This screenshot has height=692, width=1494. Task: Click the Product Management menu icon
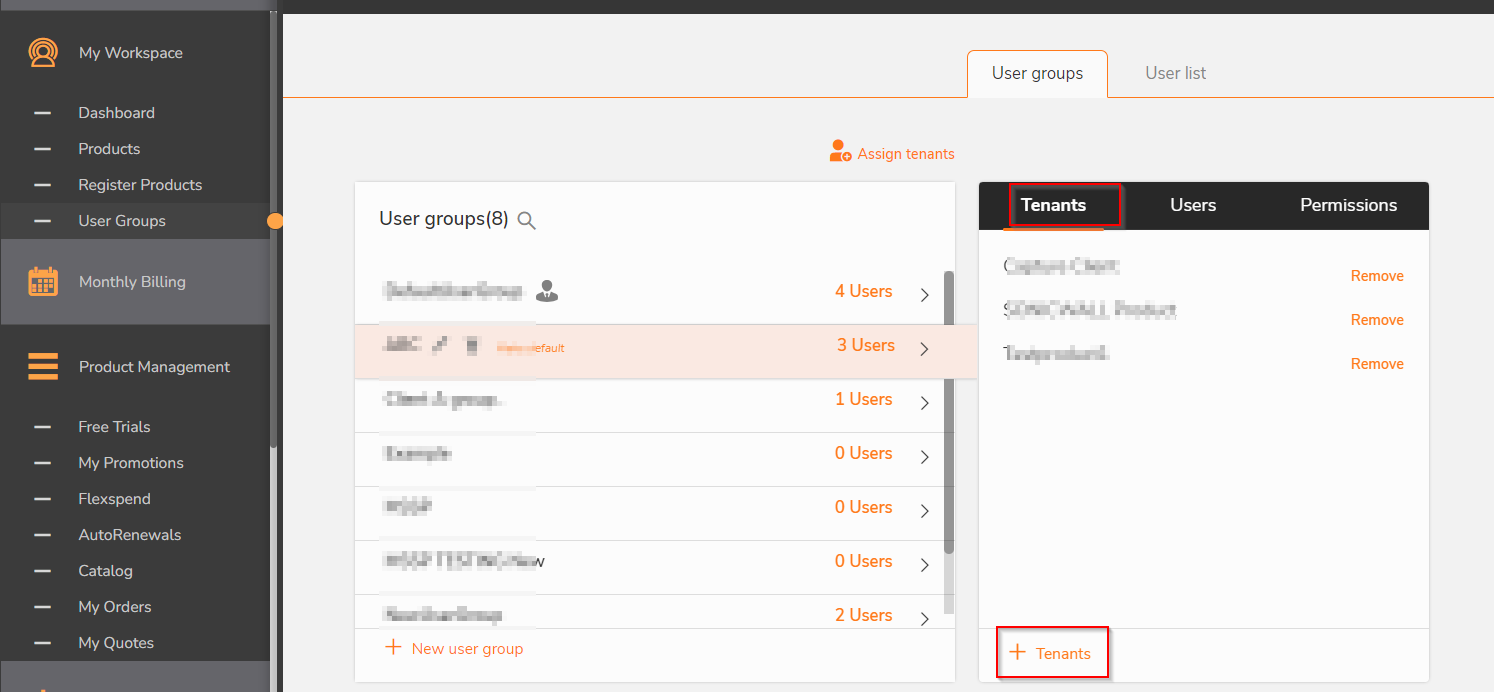pyautogui.click(x=43, y=367)
